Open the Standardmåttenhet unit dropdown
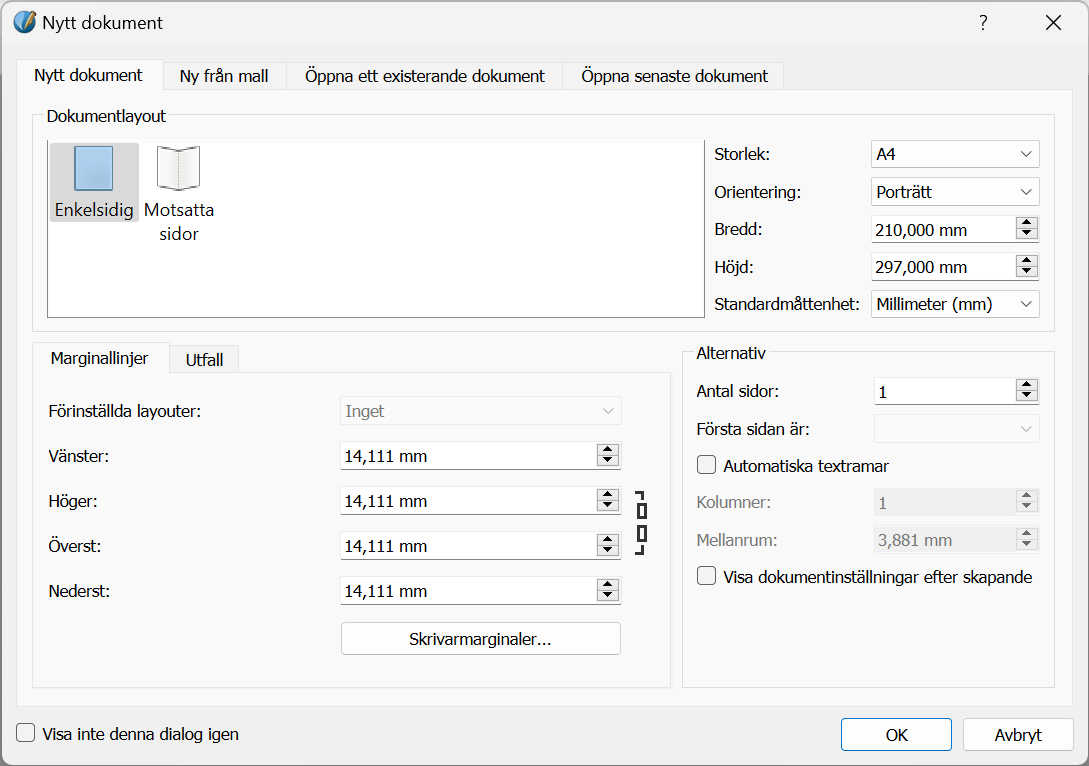The image size is (1089, 766). coord(955,304)
